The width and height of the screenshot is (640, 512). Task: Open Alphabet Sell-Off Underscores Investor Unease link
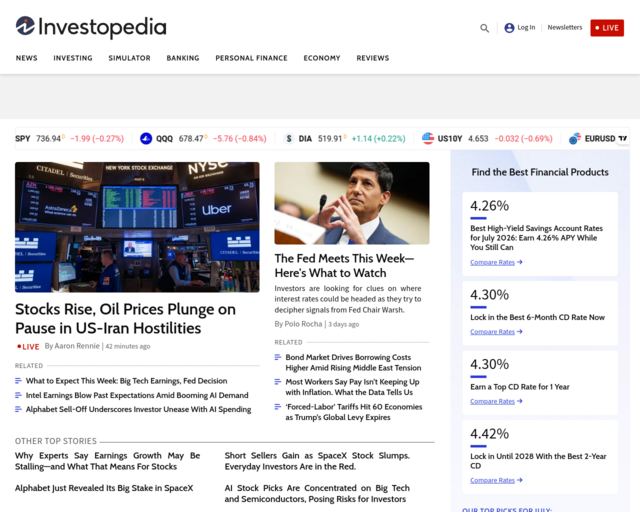pos(138,409)
